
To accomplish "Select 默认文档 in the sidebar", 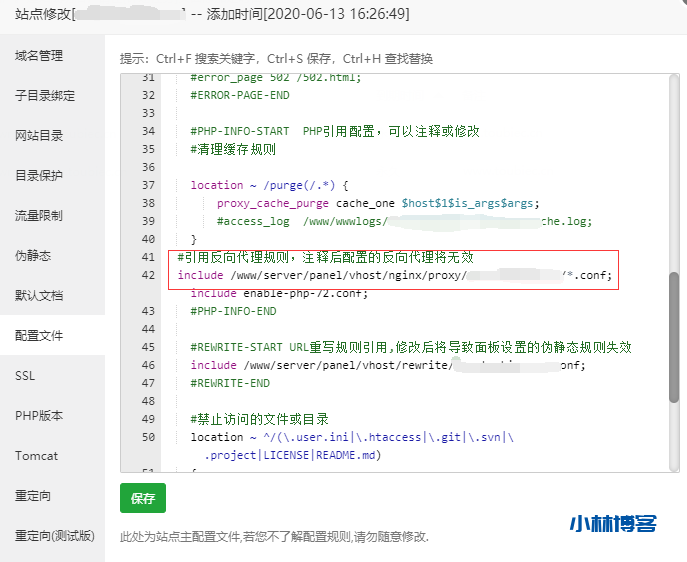I will pyautogui.click(x=38, y=295).
